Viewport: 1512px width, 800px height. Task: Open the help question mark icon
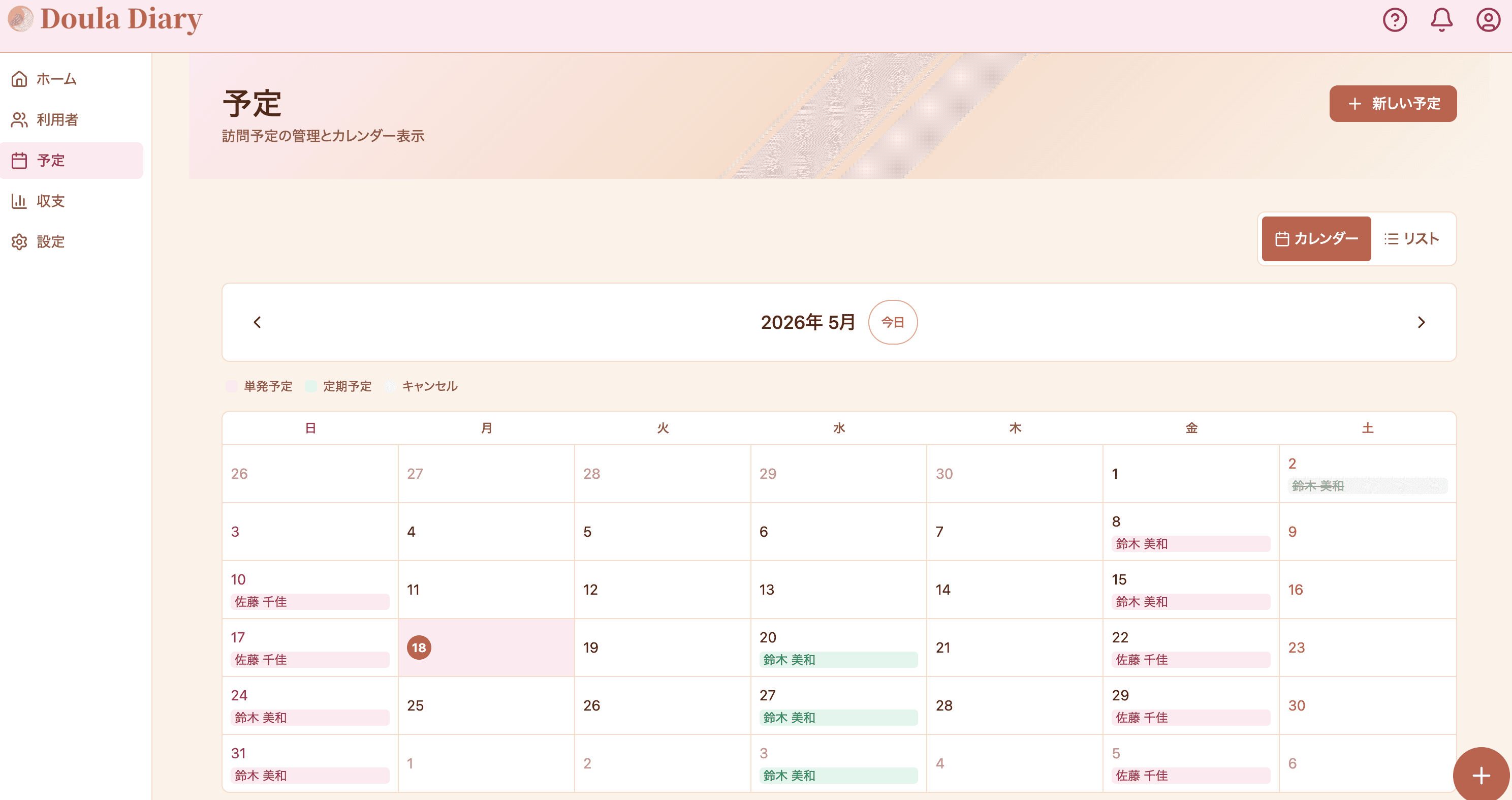(x=1395, y=20)
